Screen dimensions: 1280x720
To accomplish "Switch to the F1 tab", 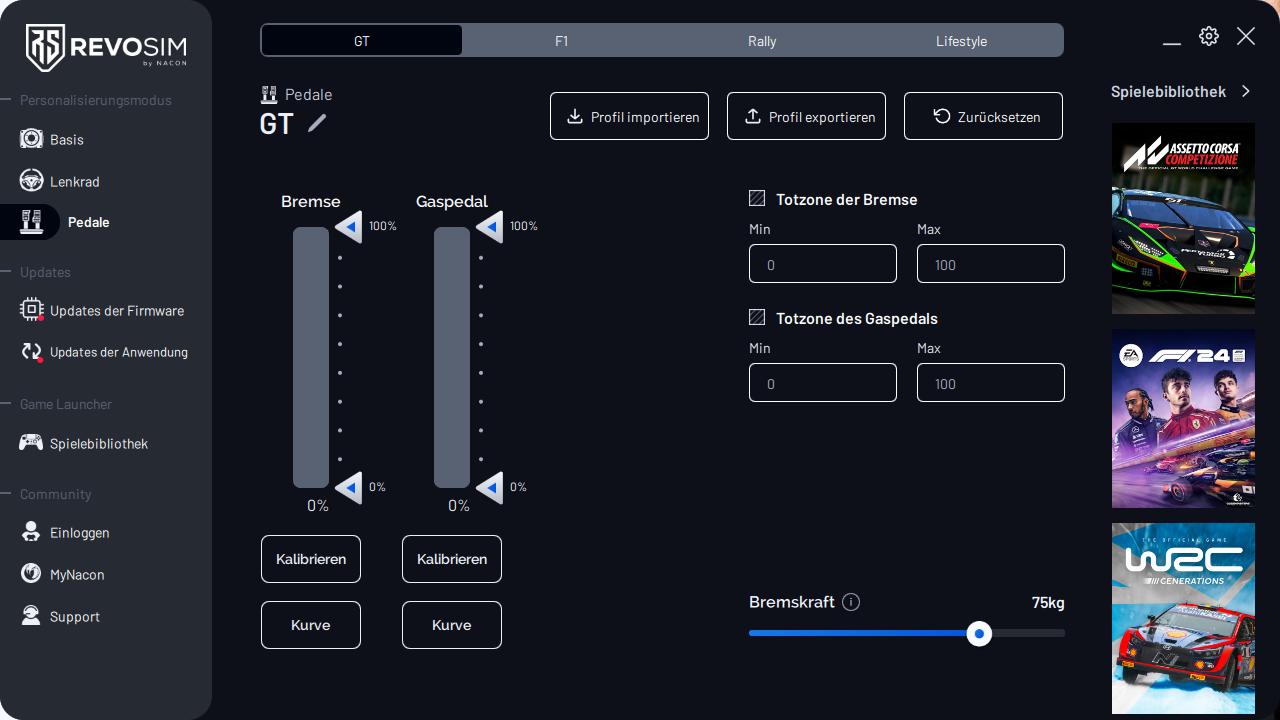I will click(562, 41).
